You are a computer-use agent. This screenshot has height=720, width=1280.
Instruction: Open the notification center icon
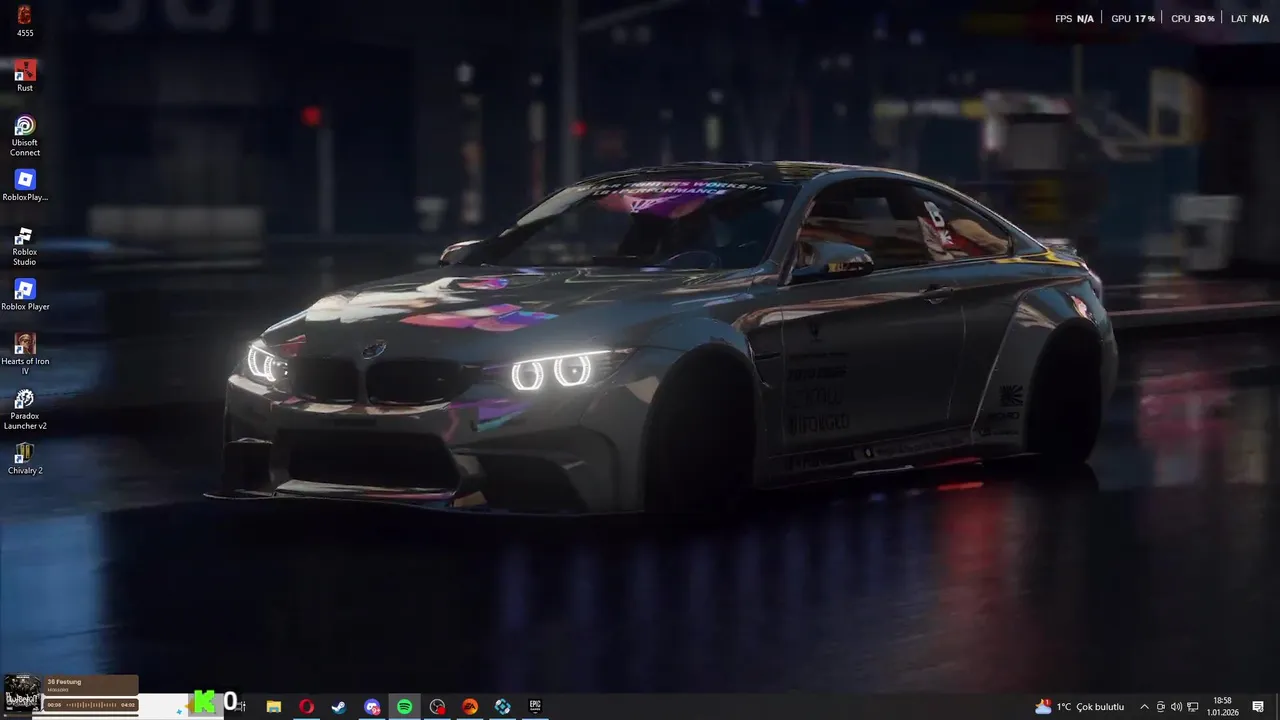(x=1258, y=707)
